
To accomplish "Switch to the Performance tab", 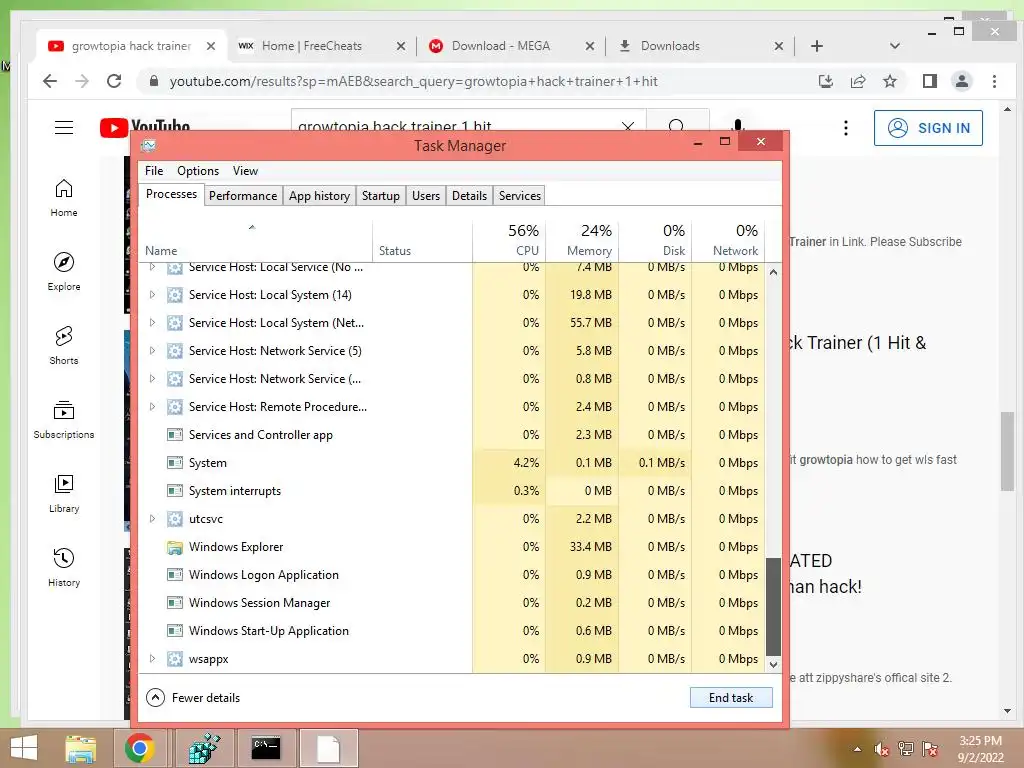I will tap(243, 195).
